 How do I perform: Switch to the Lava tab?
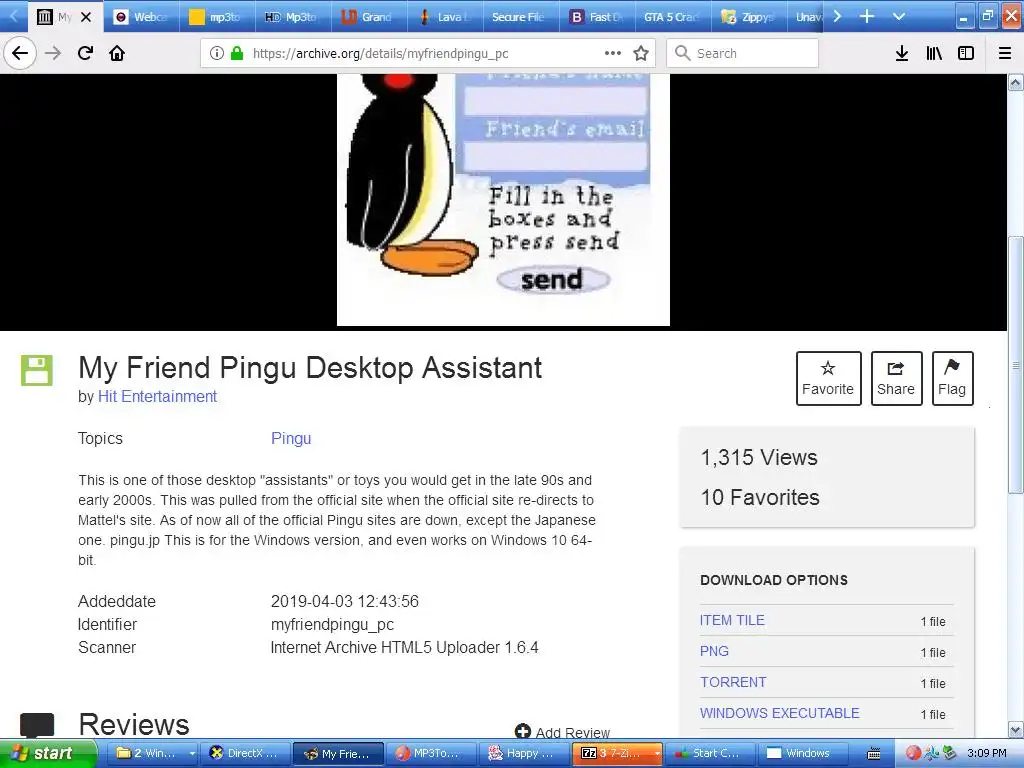pos(445,17)
